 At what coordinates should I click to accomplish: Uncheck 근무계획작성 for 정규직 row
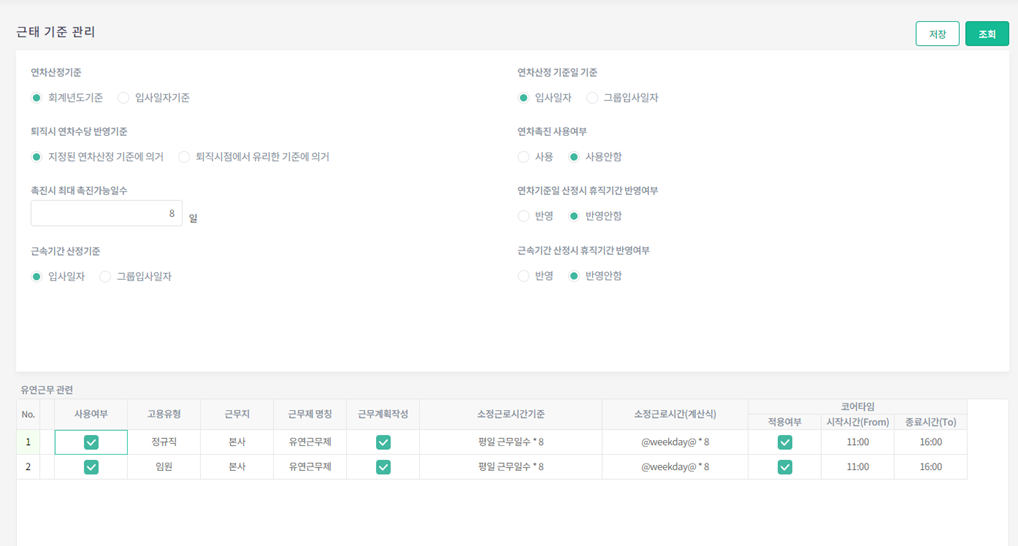click(383, 442)
